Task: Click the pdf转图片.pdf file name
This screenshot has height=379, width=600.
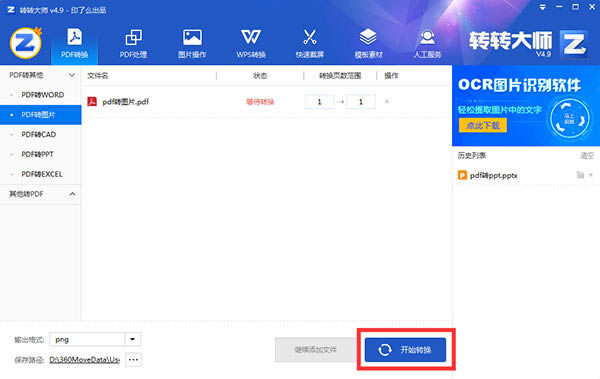Action: [x=126, y=102]
